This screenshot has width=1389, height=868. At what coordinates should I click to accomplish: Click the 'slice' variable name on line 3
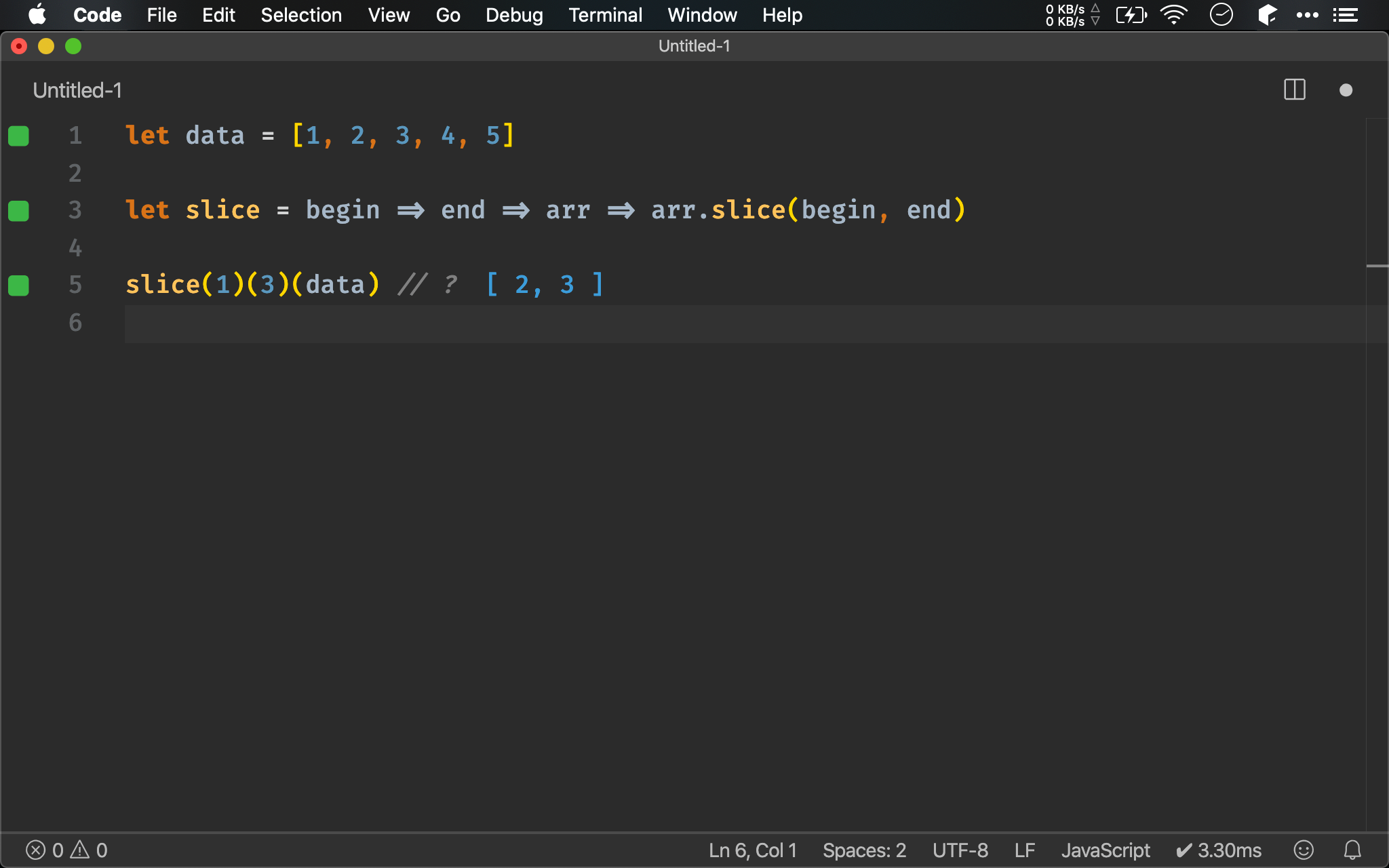[222, 210]
